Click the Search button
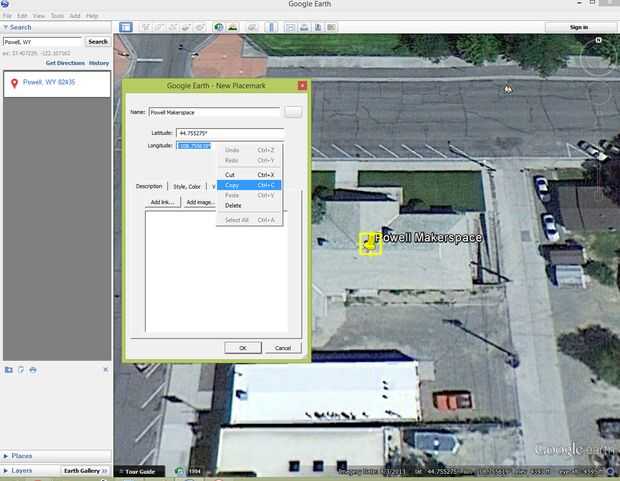This screenshot has width=620, height=481. [x=98, y=42]
